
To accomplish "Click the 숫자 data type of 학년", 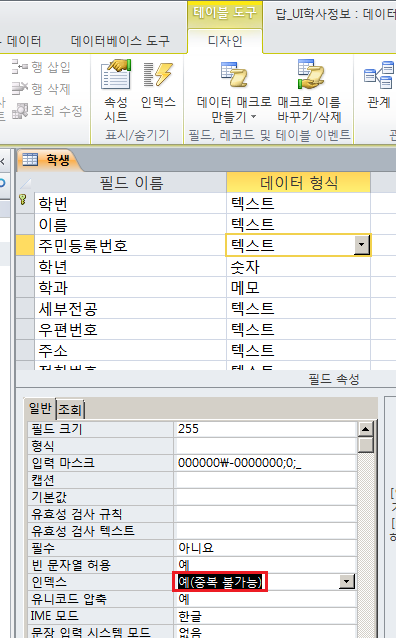I will [x=298, y=267].
